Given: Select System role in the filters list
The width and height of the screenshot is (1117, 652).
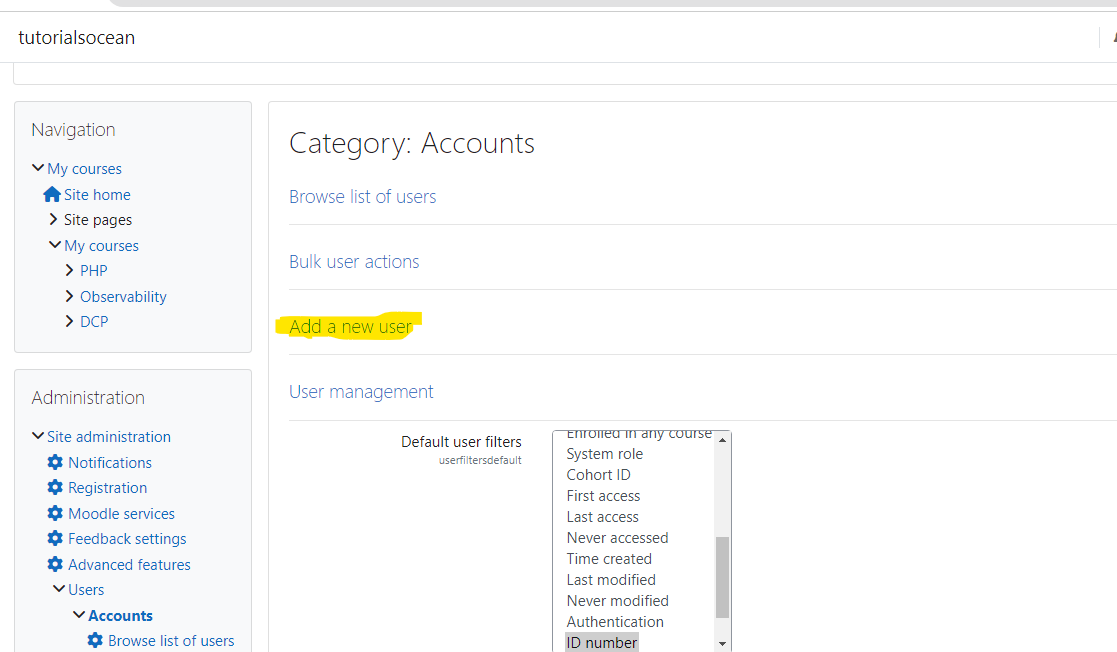Looking at the screenshot, I should [604, 453].
